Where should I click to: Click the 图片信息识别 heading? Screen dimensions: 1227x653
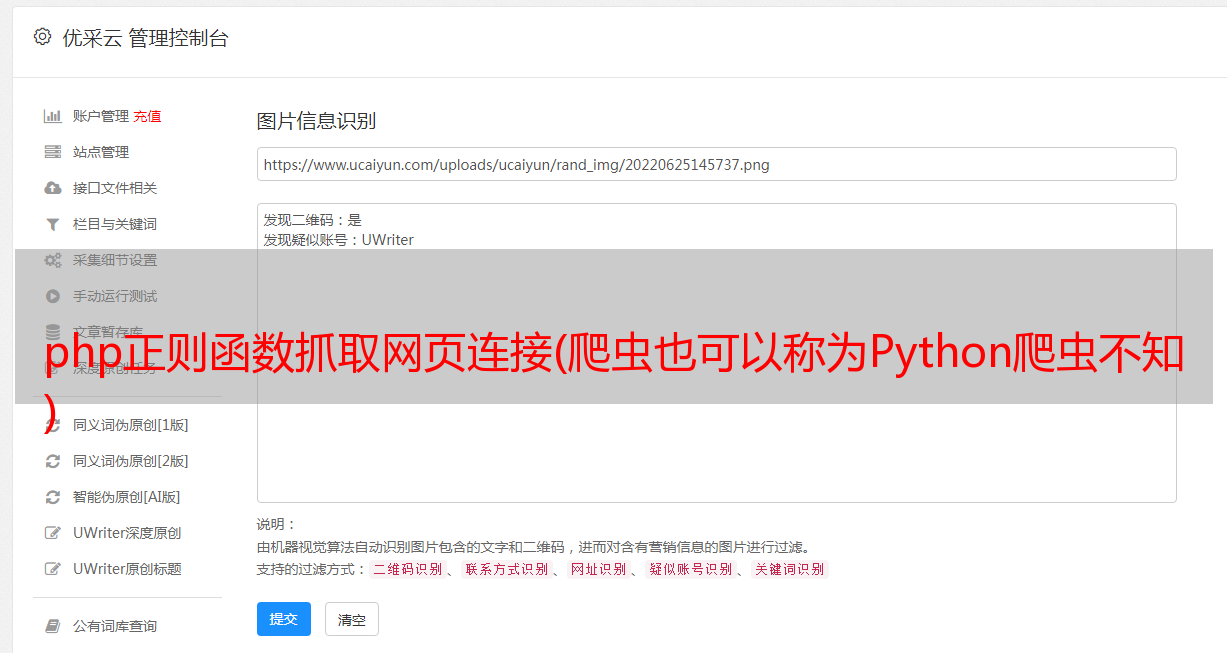click(316, 121)
